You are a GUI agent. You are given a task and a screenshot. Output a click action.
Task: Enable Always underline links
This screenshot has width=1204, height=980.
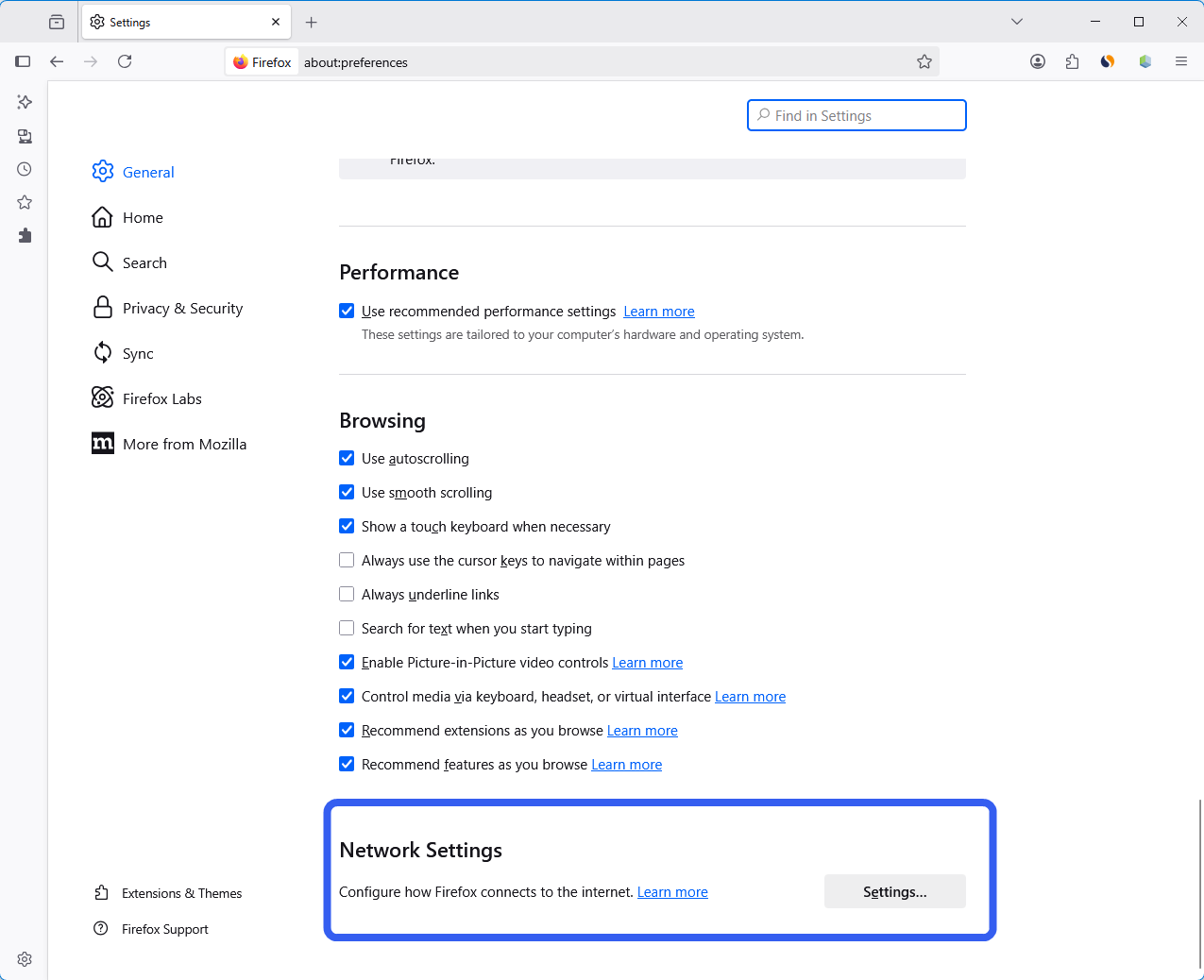point(347,594)
